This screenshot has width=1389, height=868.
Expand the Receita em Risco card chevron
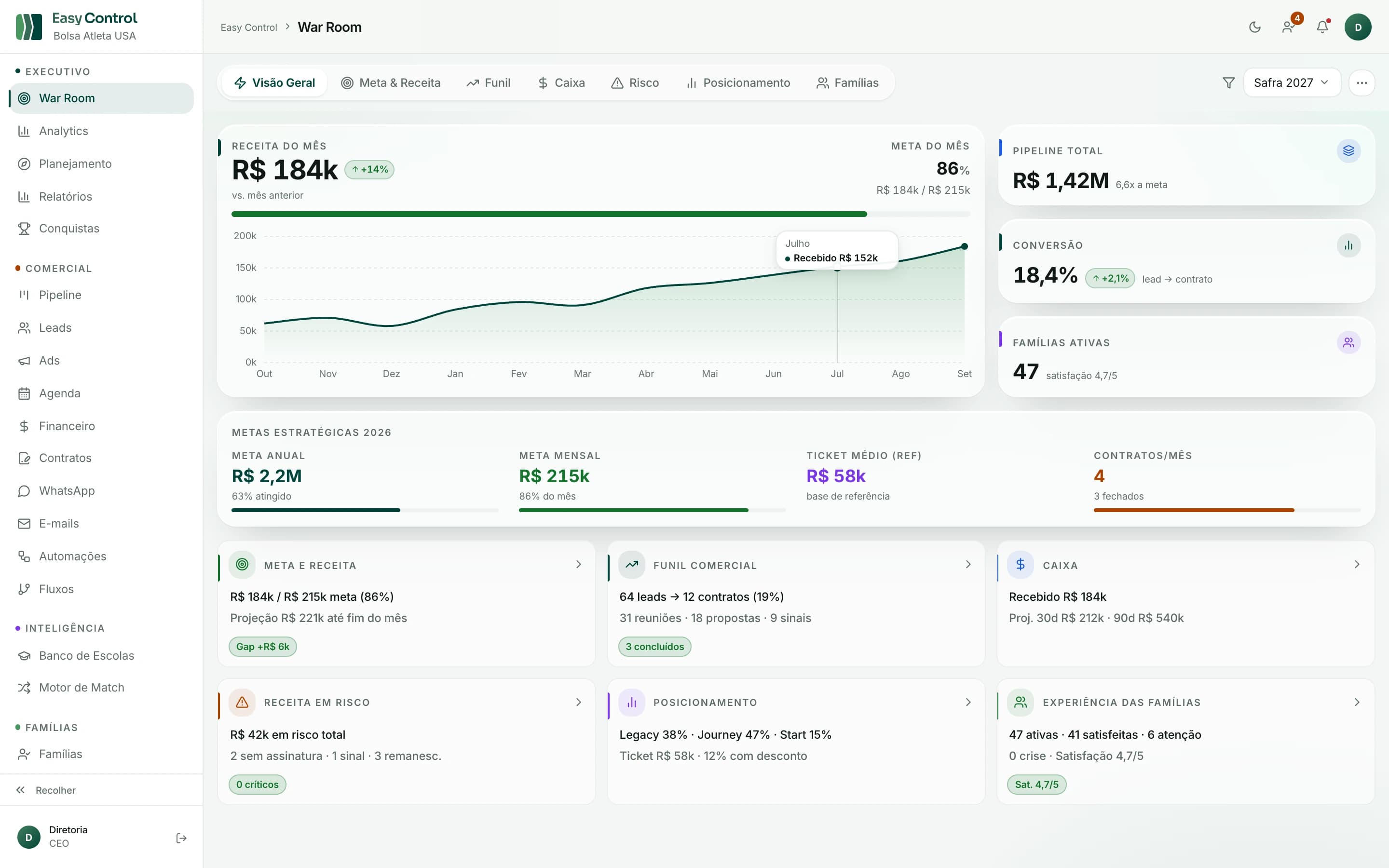coord(579,702)
